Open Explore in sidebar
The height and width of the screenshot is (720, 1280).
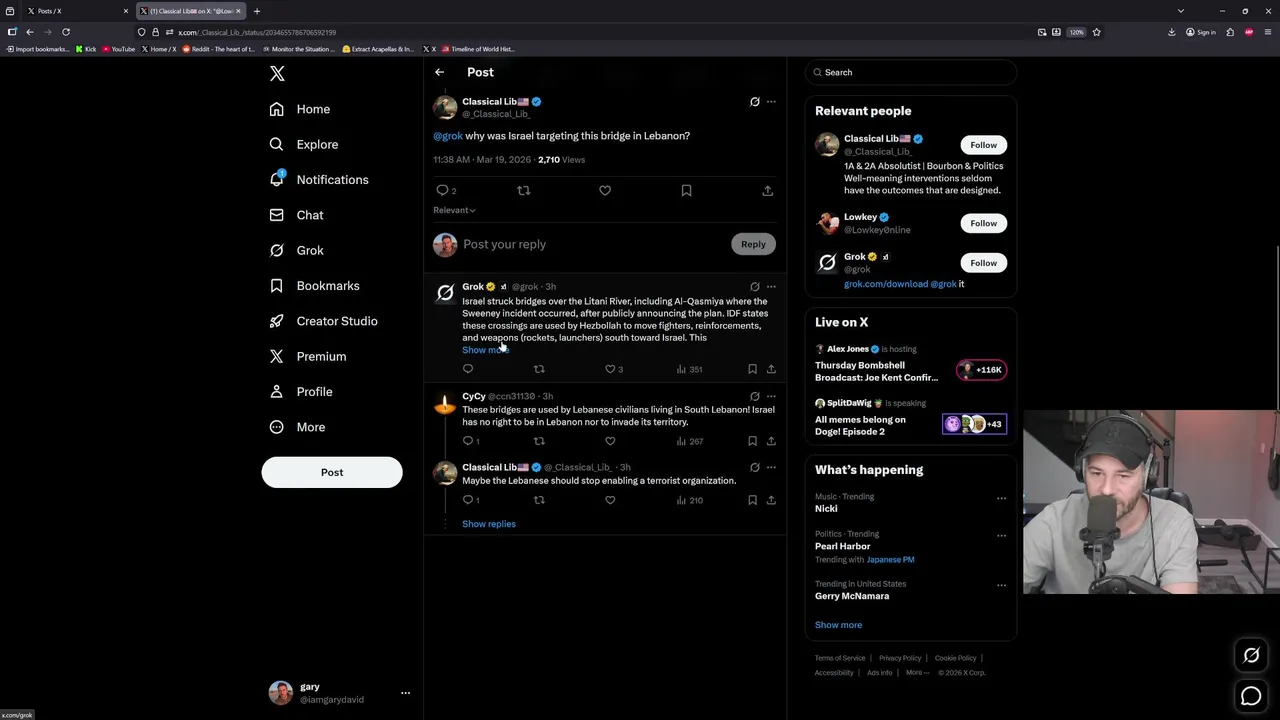tap(304, 144)
